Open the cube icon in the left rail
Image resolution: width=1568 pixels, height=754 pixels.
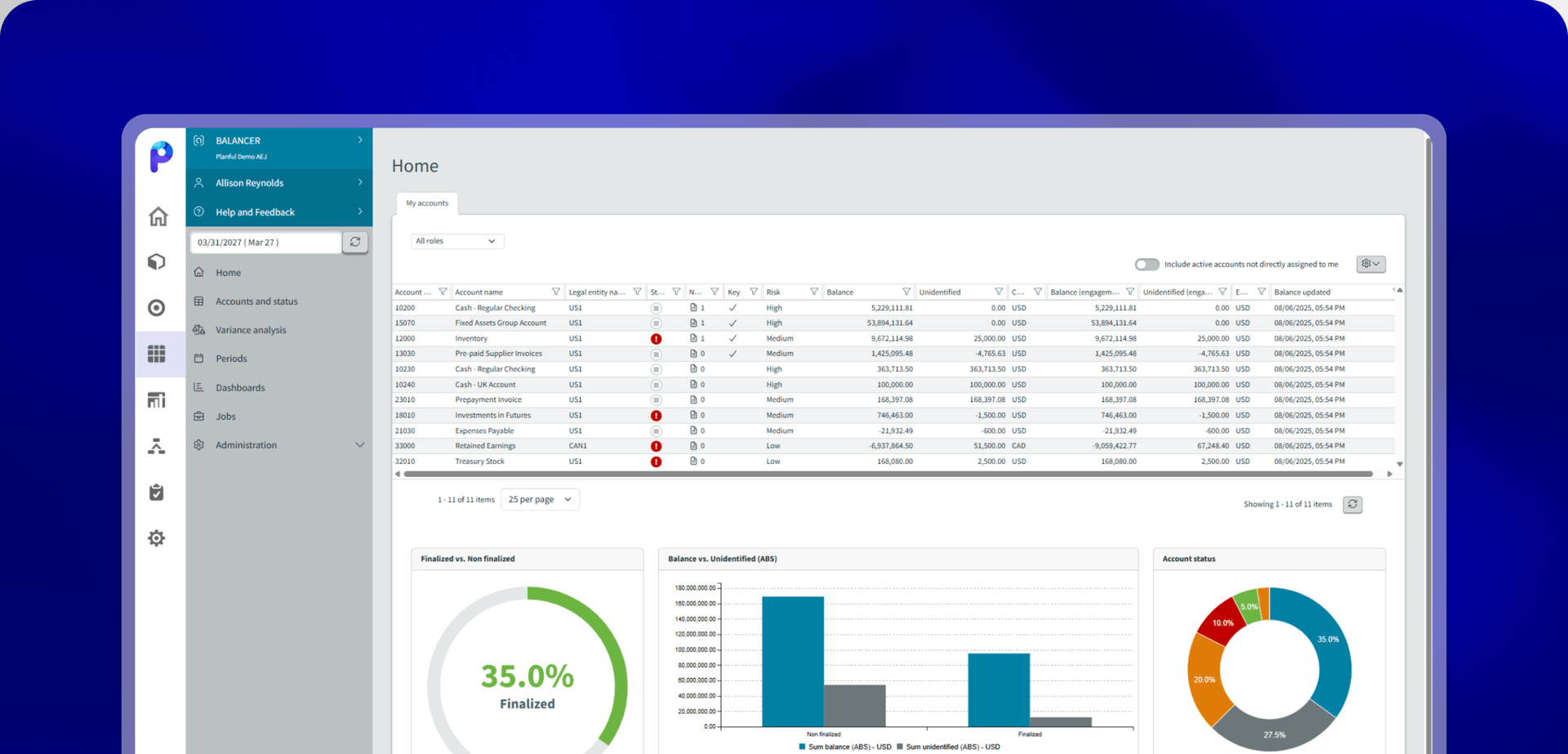[x=157, y=262]
